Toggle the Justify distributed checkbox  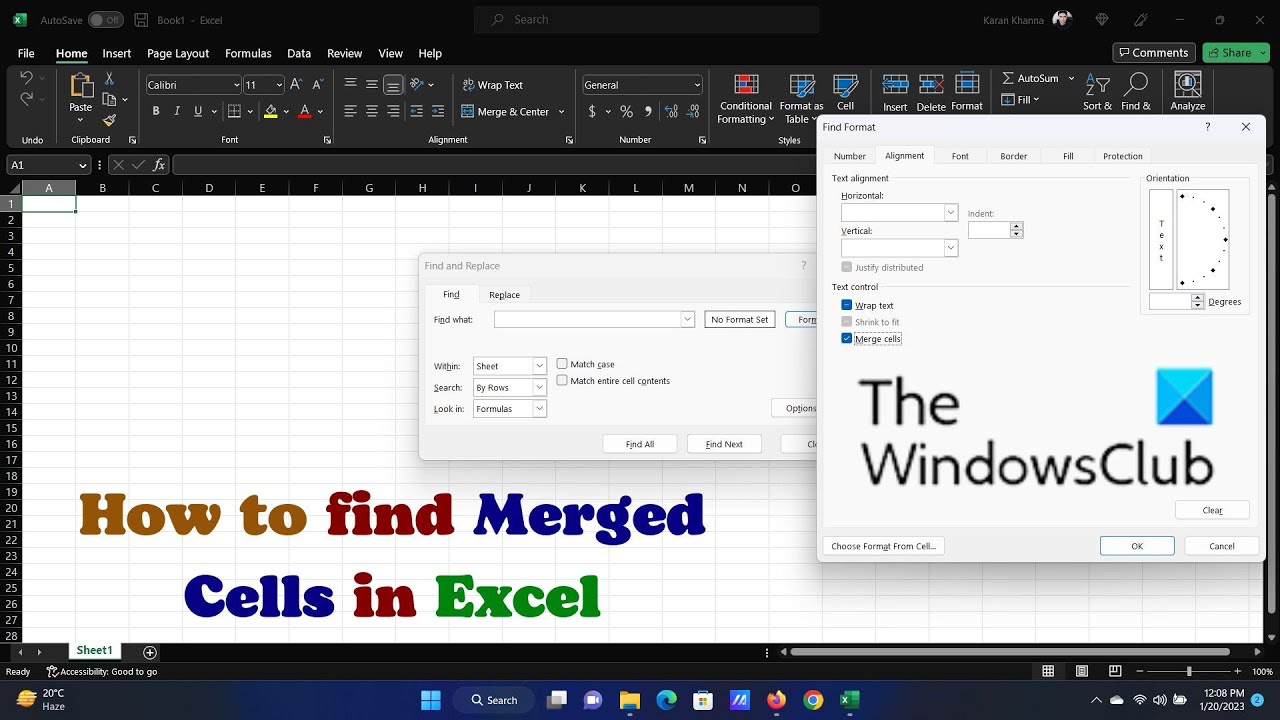click(846, 267)
